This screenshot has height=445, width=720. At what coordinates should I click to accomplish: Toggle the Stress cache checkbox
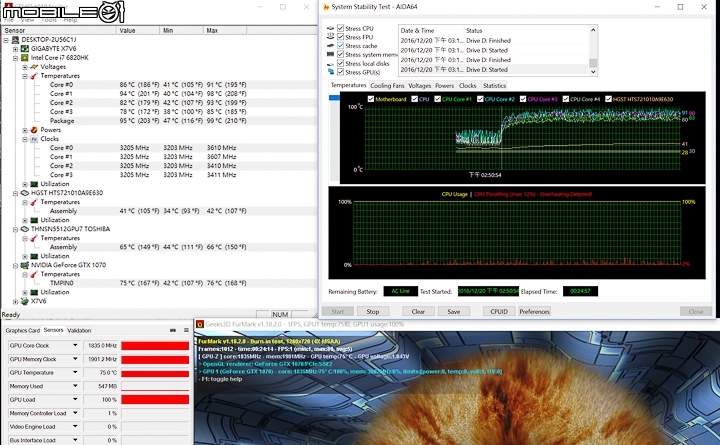[340, 45]
